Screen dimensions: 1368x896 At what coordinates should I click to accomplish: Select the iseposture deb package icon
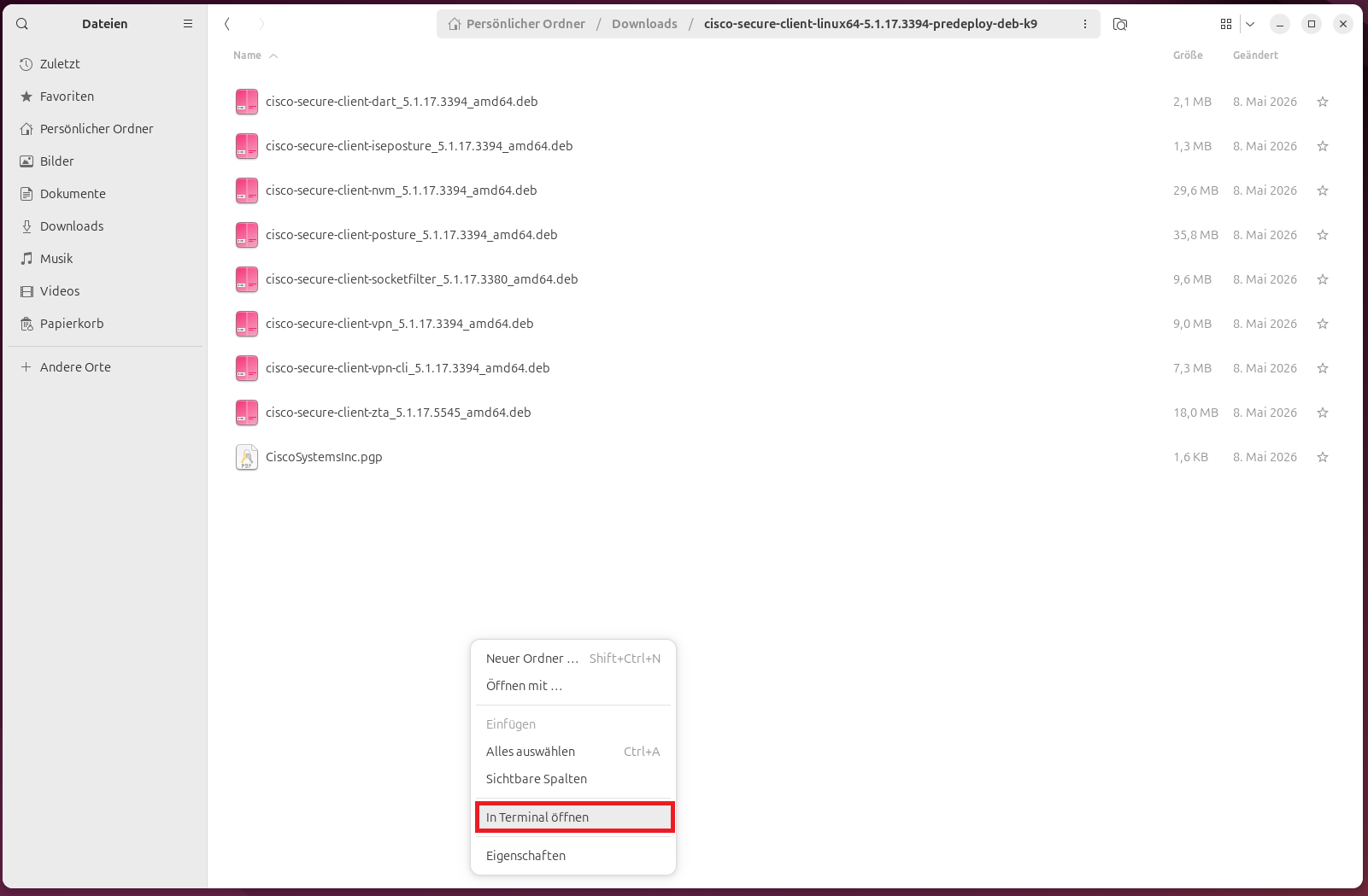[x=247, y=146]
